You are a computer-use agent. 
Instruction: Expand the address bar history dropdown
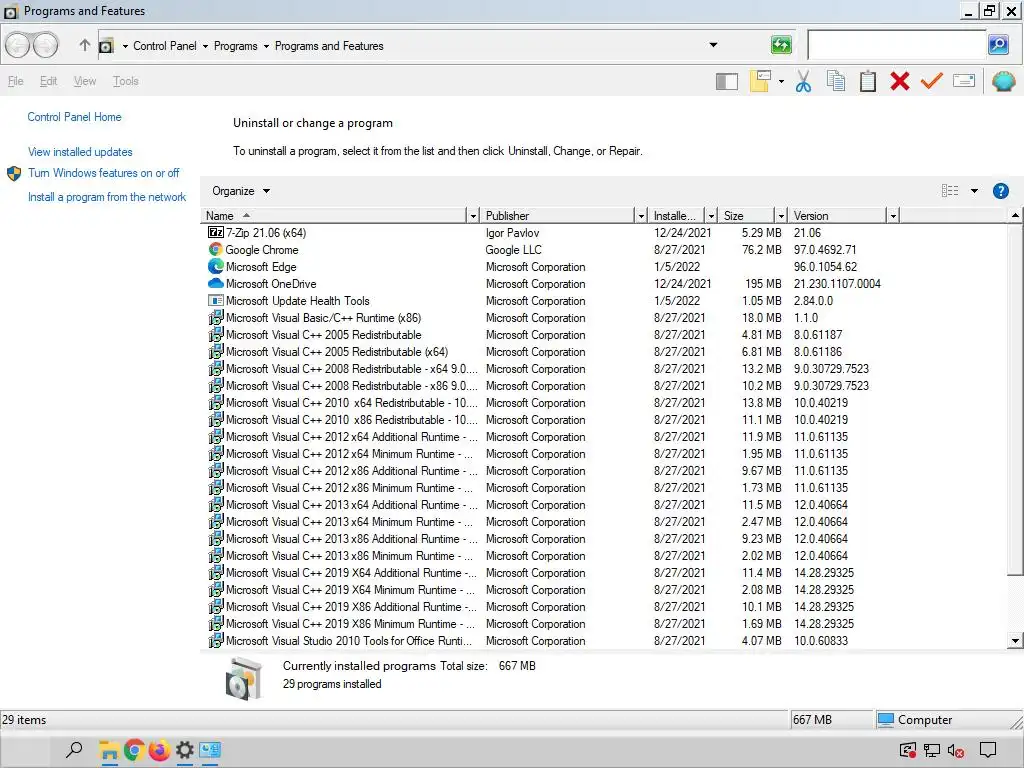click(713, 45)
